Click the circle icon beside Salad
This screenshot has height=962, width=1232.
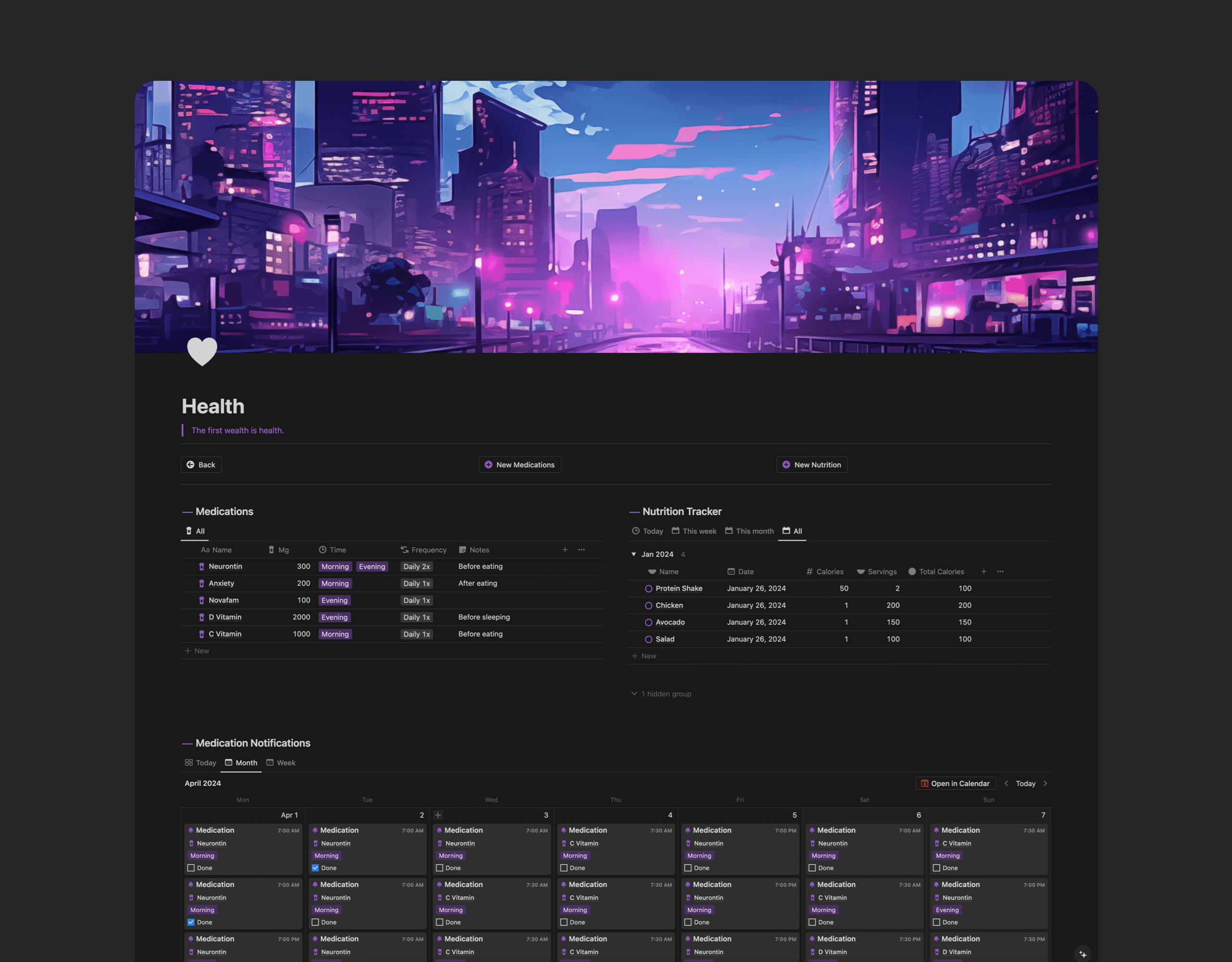pyautogui.click(x=649, y=639)
